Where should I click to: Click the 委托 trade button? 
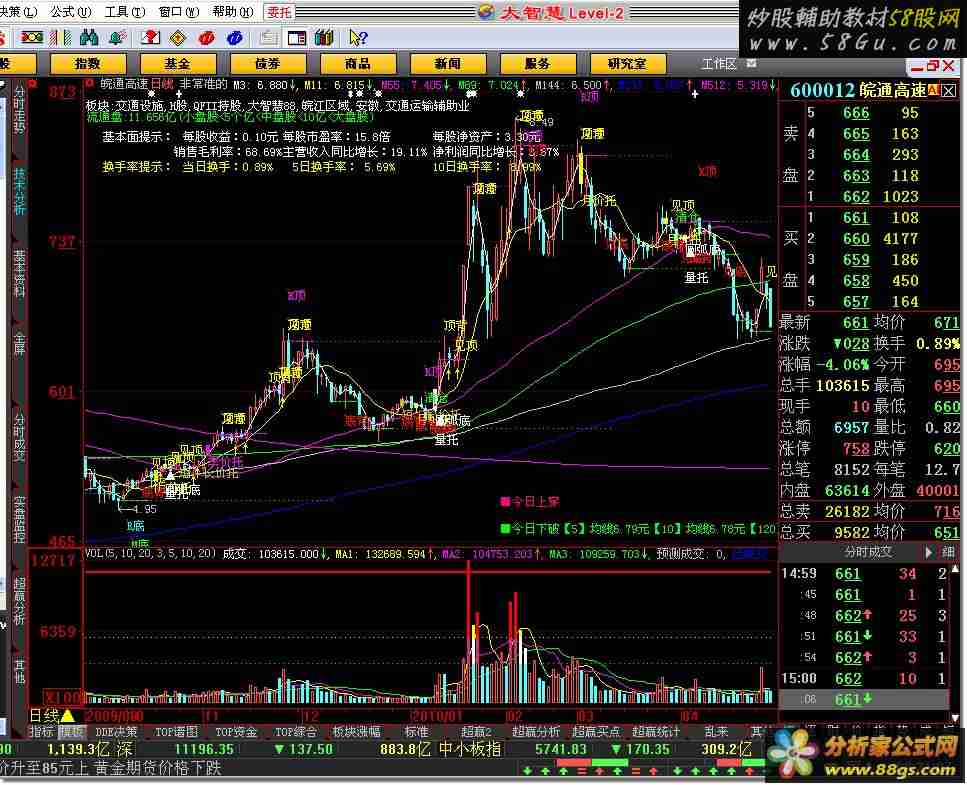pyautogui.click(x=279, y=12)
